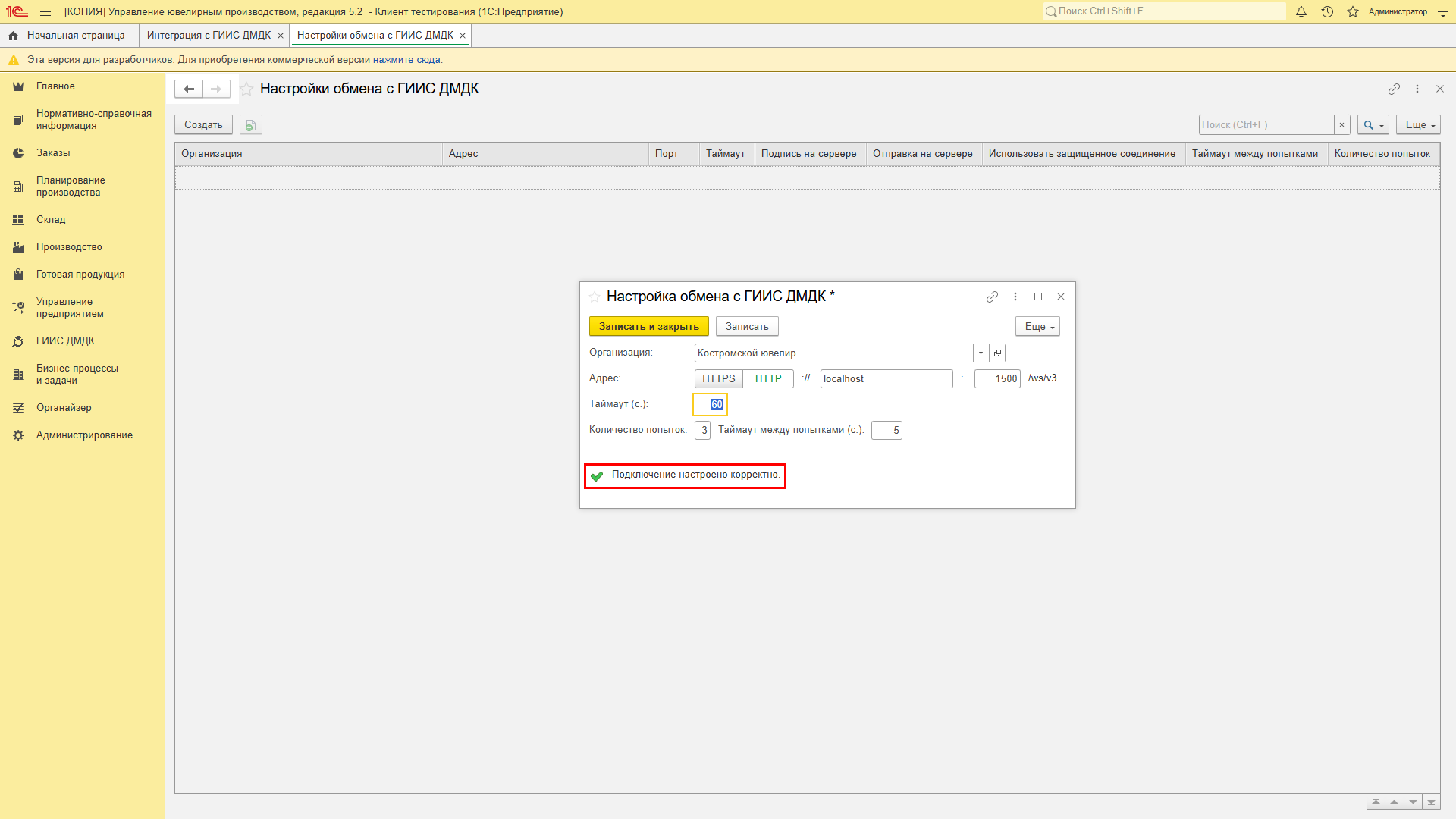Copy link icon in the dialog
1456x819 pixels.
[x=992, y=297]
